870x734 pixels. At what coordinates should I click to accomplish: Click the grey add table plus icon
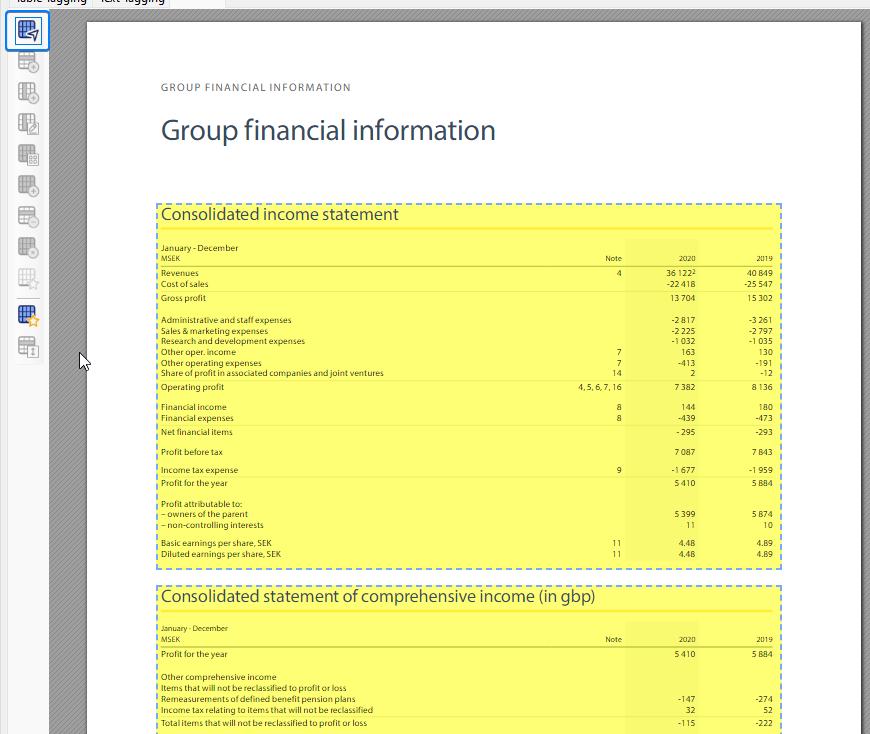28,185
